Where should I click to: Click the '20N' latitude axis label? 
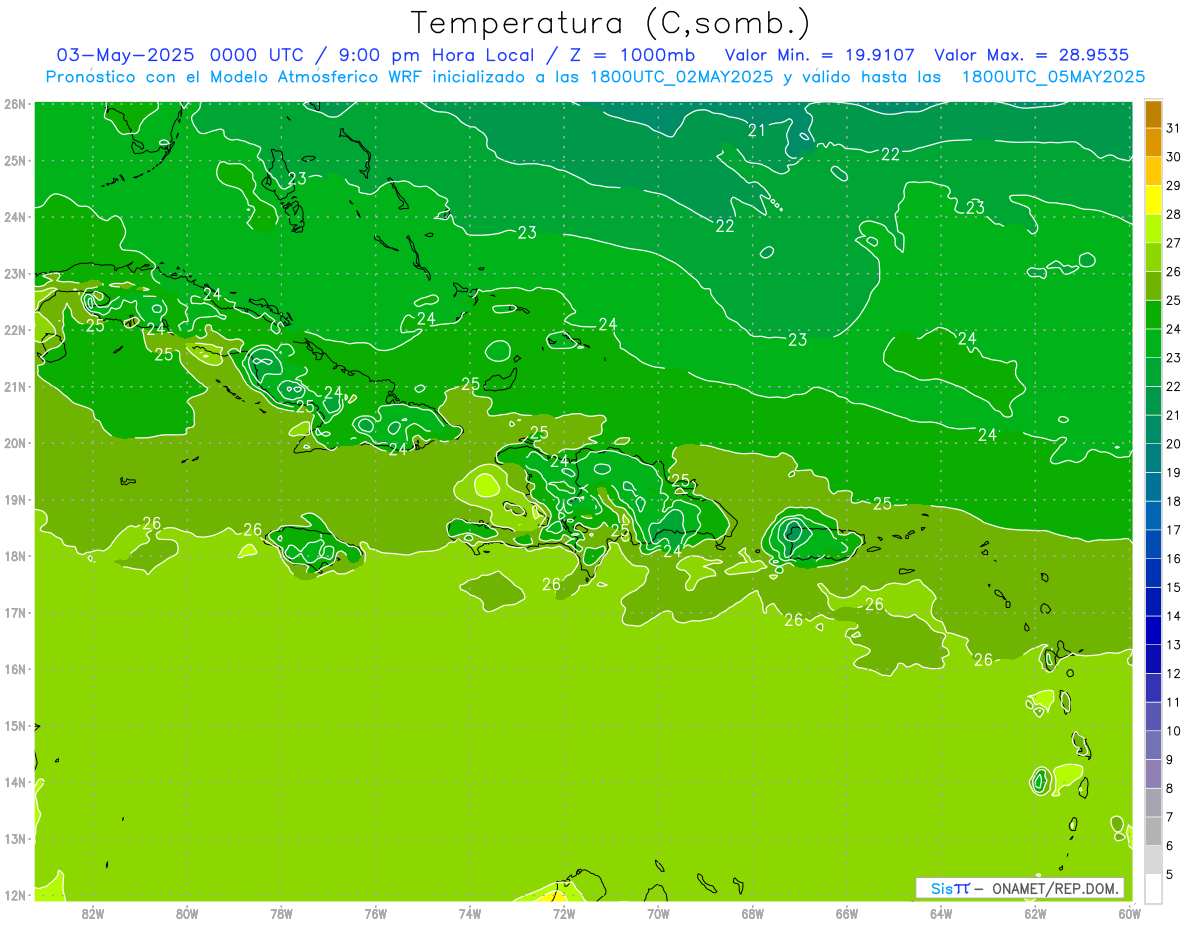click(x=15, y=443)
